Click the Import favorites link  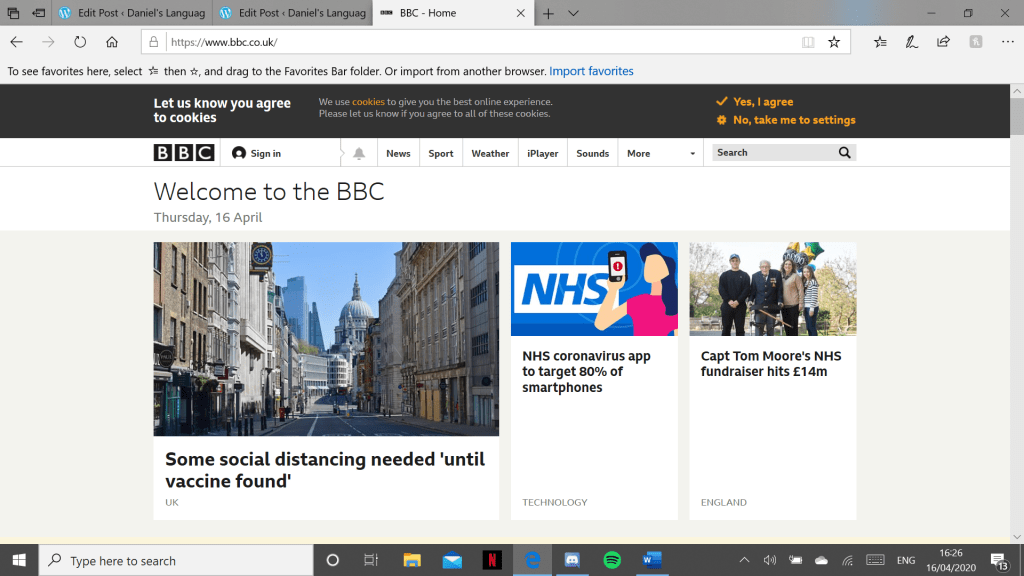click(x=591, y=71)
